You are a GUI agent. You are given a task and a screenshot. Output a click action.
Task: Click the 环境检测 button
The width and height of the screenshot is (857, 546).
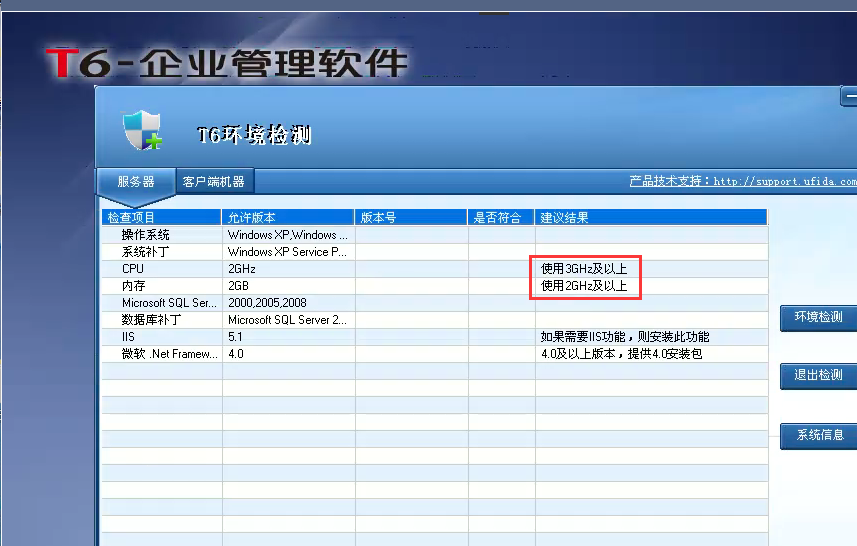coord(818,317)
